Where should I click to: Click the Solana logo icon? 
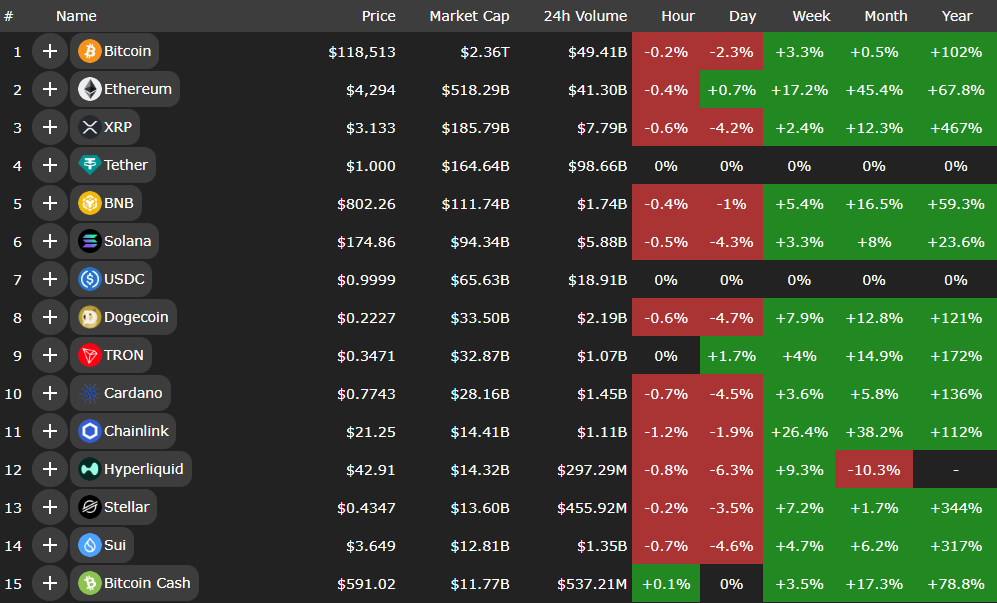click(x=89, y=241)
